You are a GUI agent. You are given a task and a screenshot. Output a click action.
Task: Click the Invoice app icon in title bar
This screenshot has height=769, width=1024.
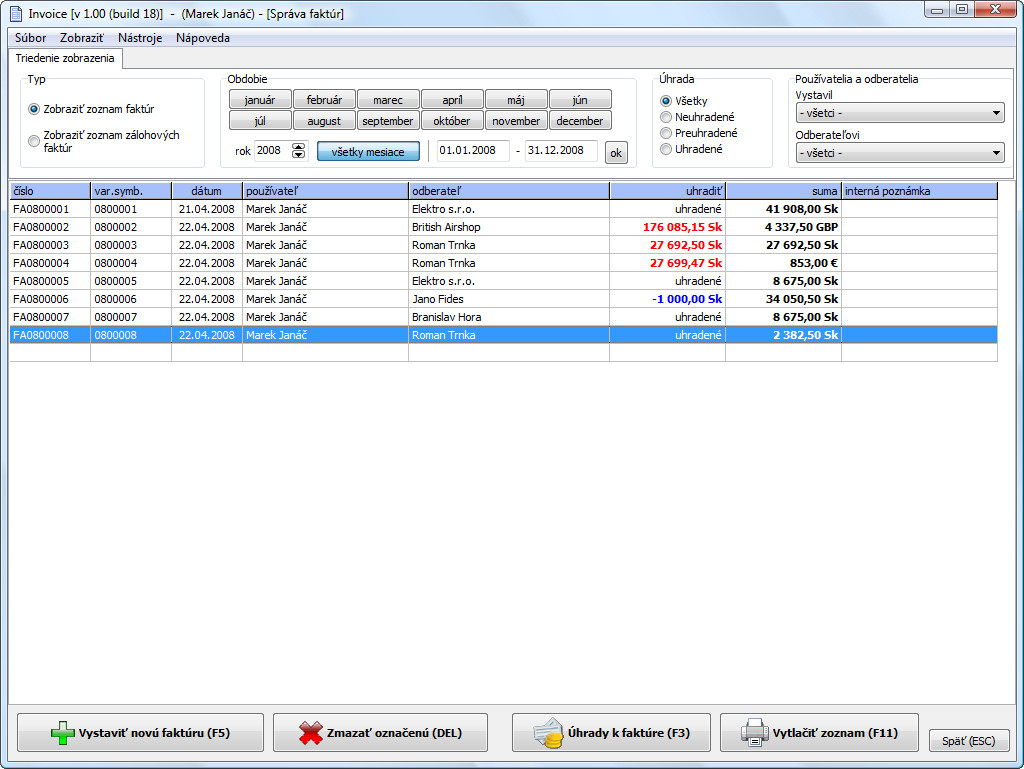[x=16, y=13]
